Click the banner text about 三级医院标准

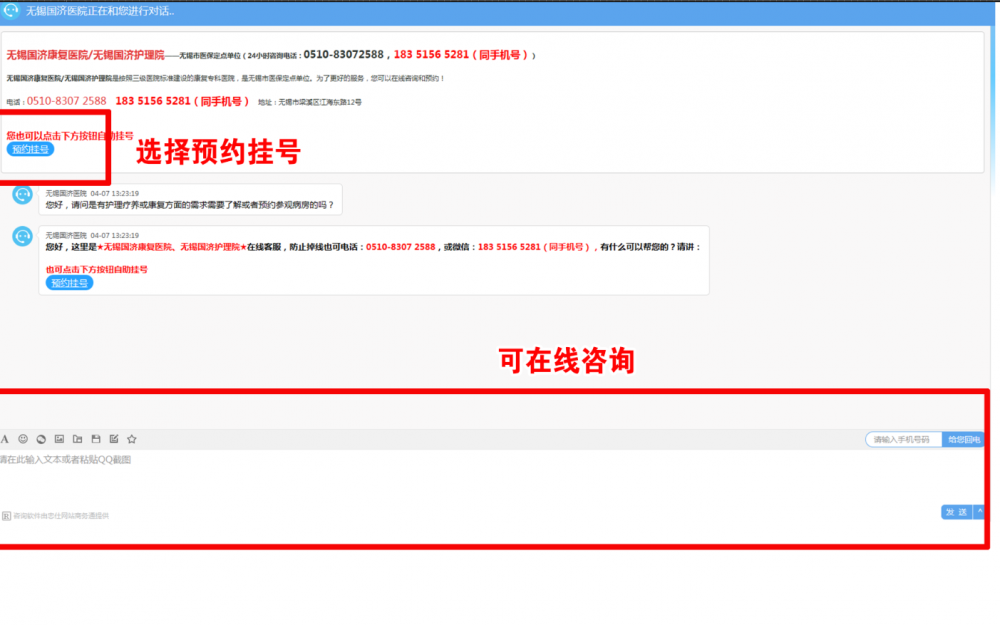coord(226,78)
